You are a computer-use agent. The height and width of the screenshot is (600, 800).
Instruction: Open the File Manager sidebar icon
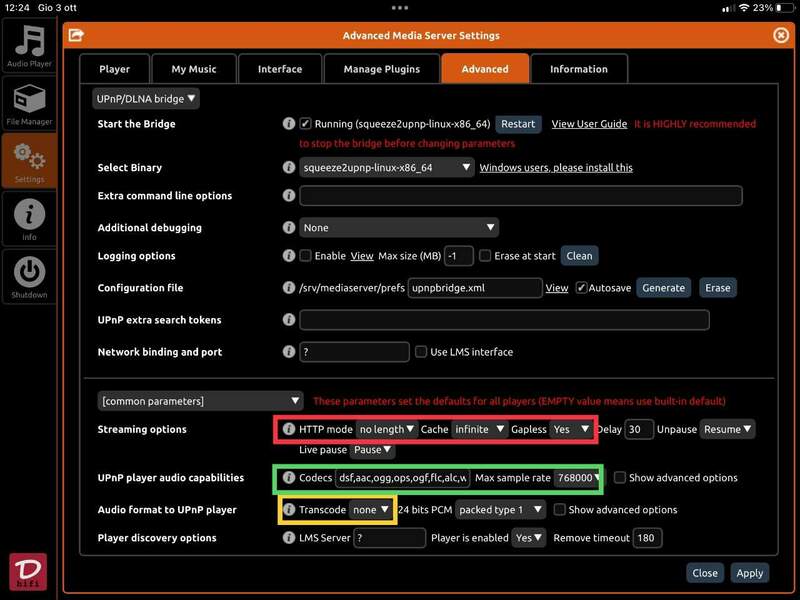(x=29, y=104)
